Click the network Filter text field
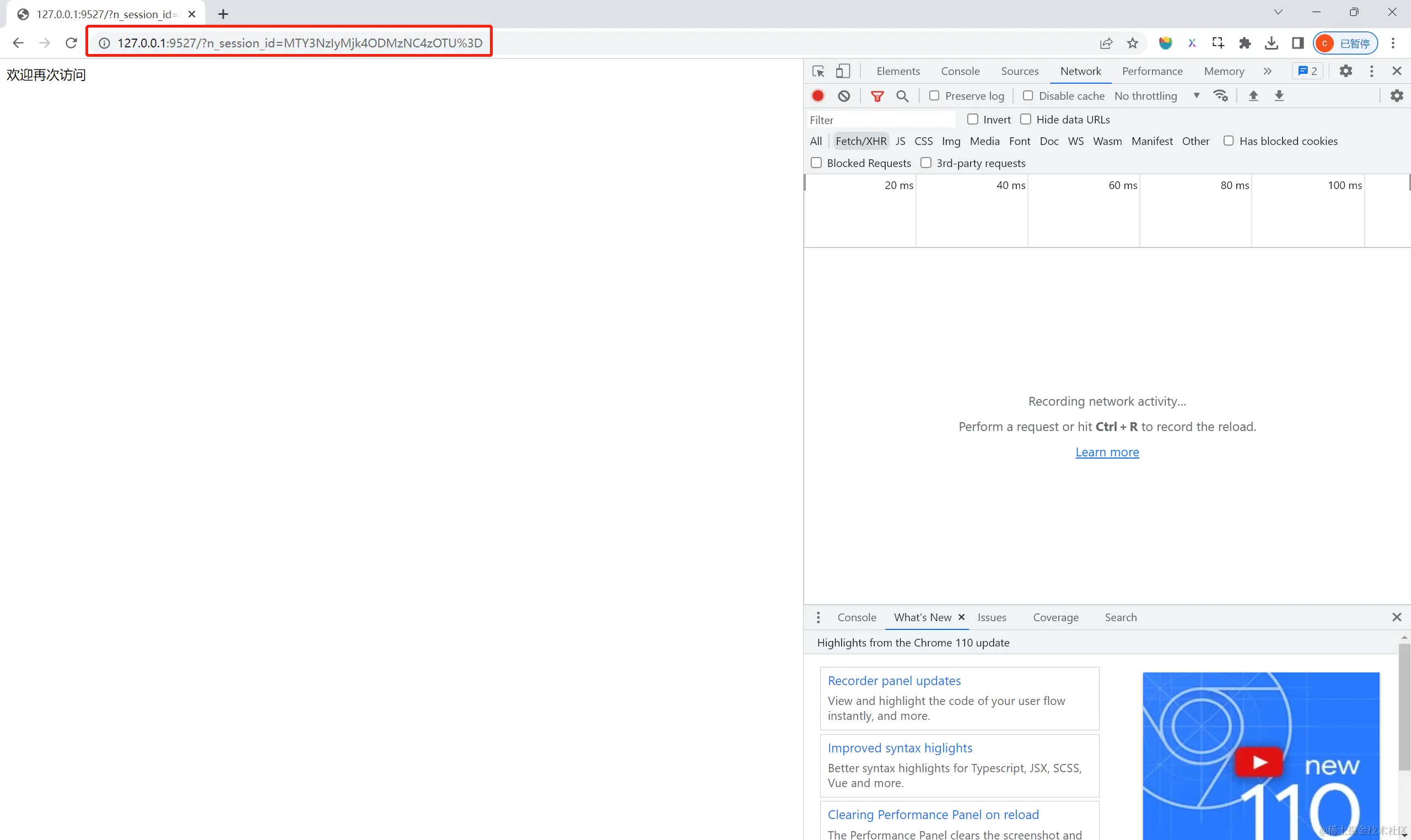This screenshot has width=1411, height=840. pos(880,120)
